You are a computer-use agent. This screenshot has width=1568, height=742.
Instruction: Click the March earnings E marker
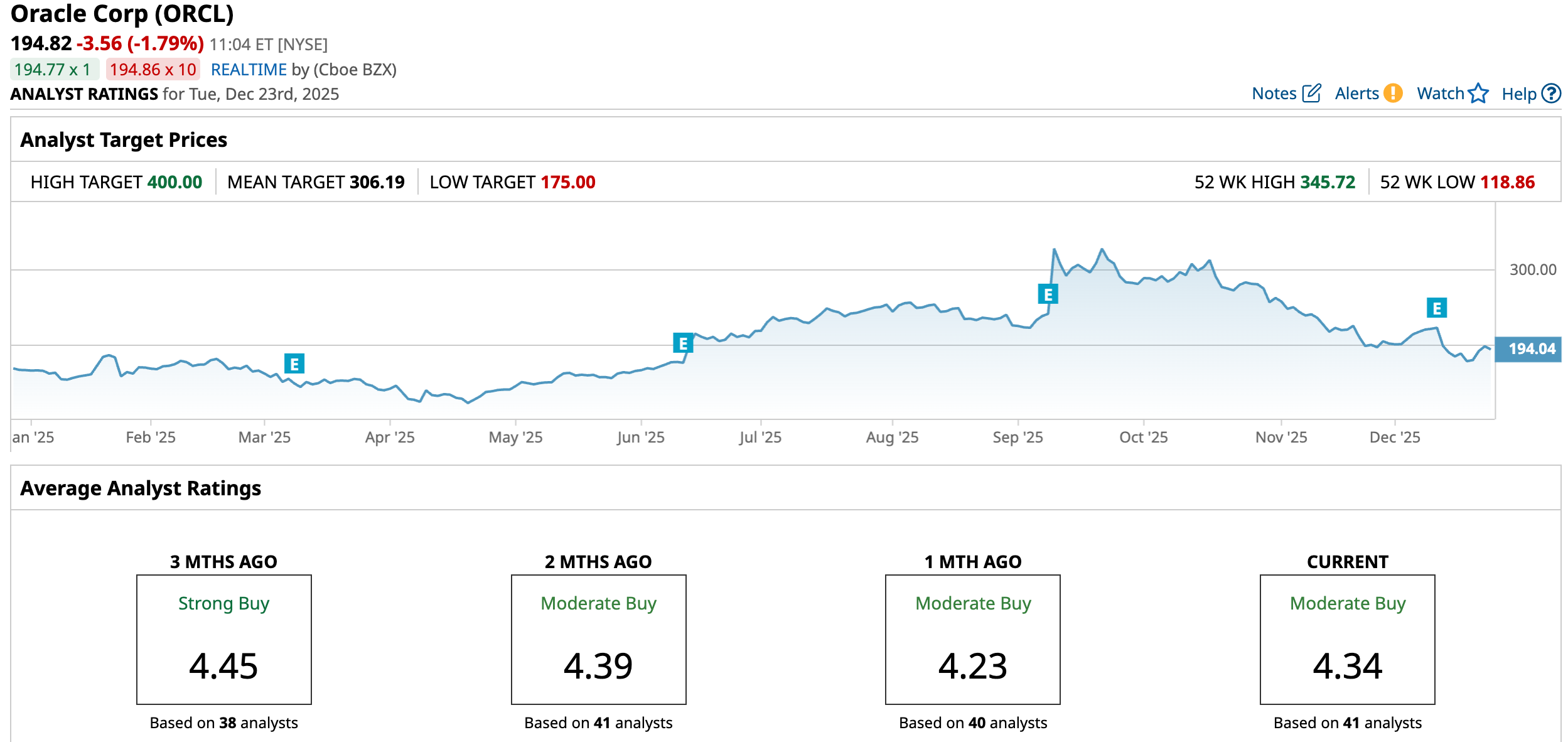coord(294,363)
